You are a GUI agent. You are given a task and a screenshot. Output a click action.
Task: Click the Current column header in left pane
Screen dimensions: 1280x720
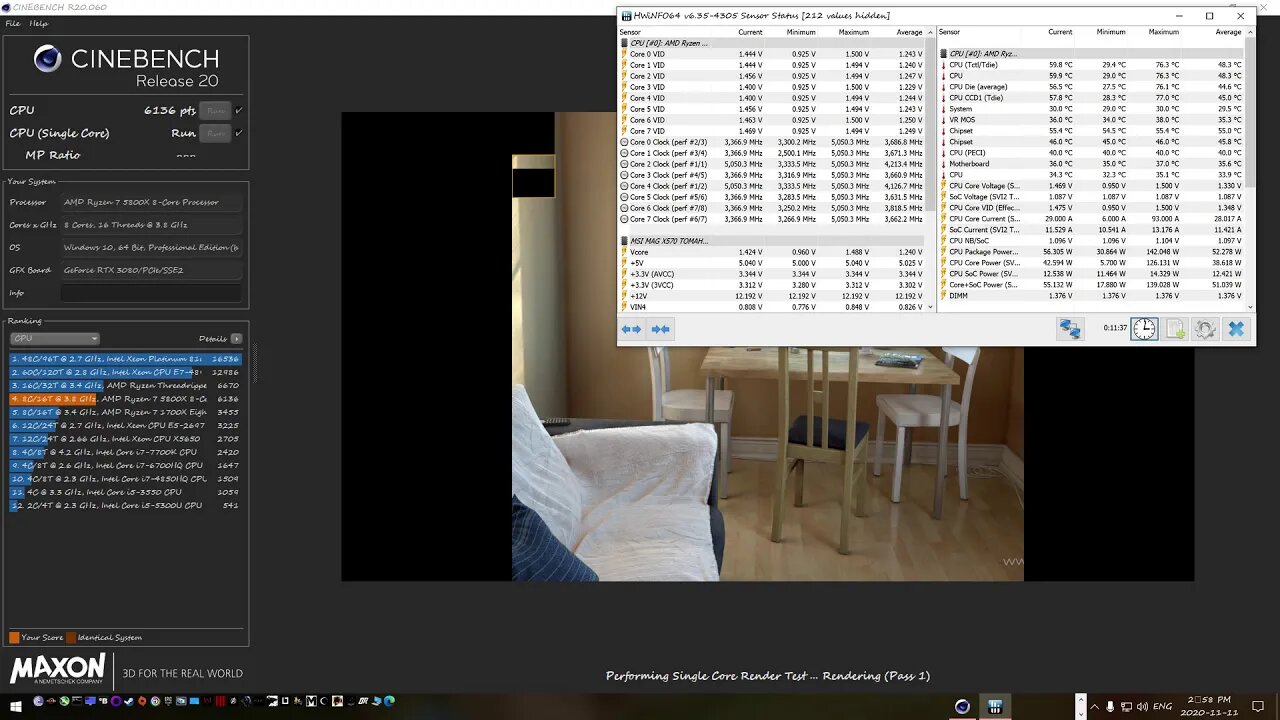(750, 32)
